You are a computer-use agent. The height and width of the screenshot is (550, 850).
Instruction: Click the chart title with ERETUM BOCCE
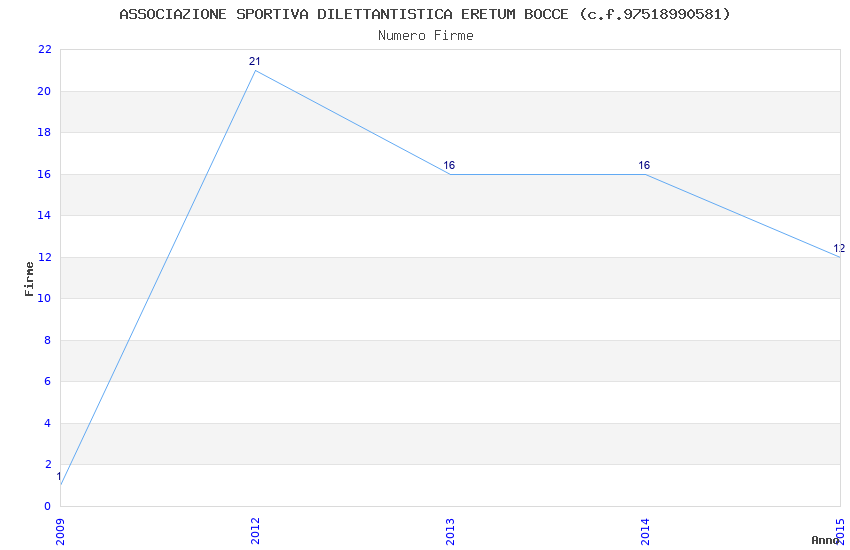425,14
